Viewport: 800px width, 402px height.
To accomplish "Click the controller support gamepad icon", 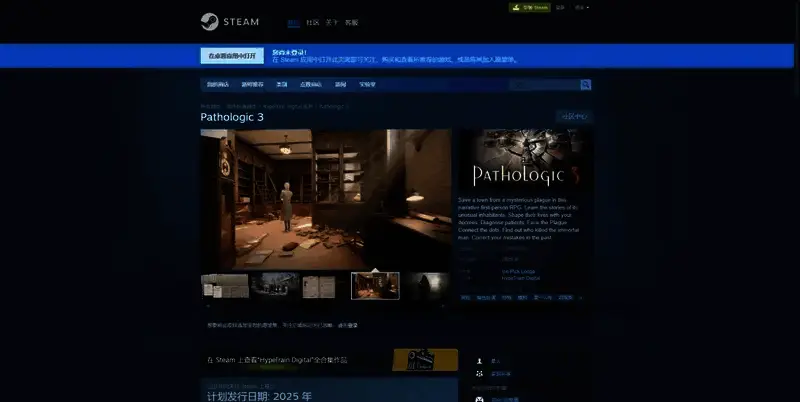I will tap(480, 398).
